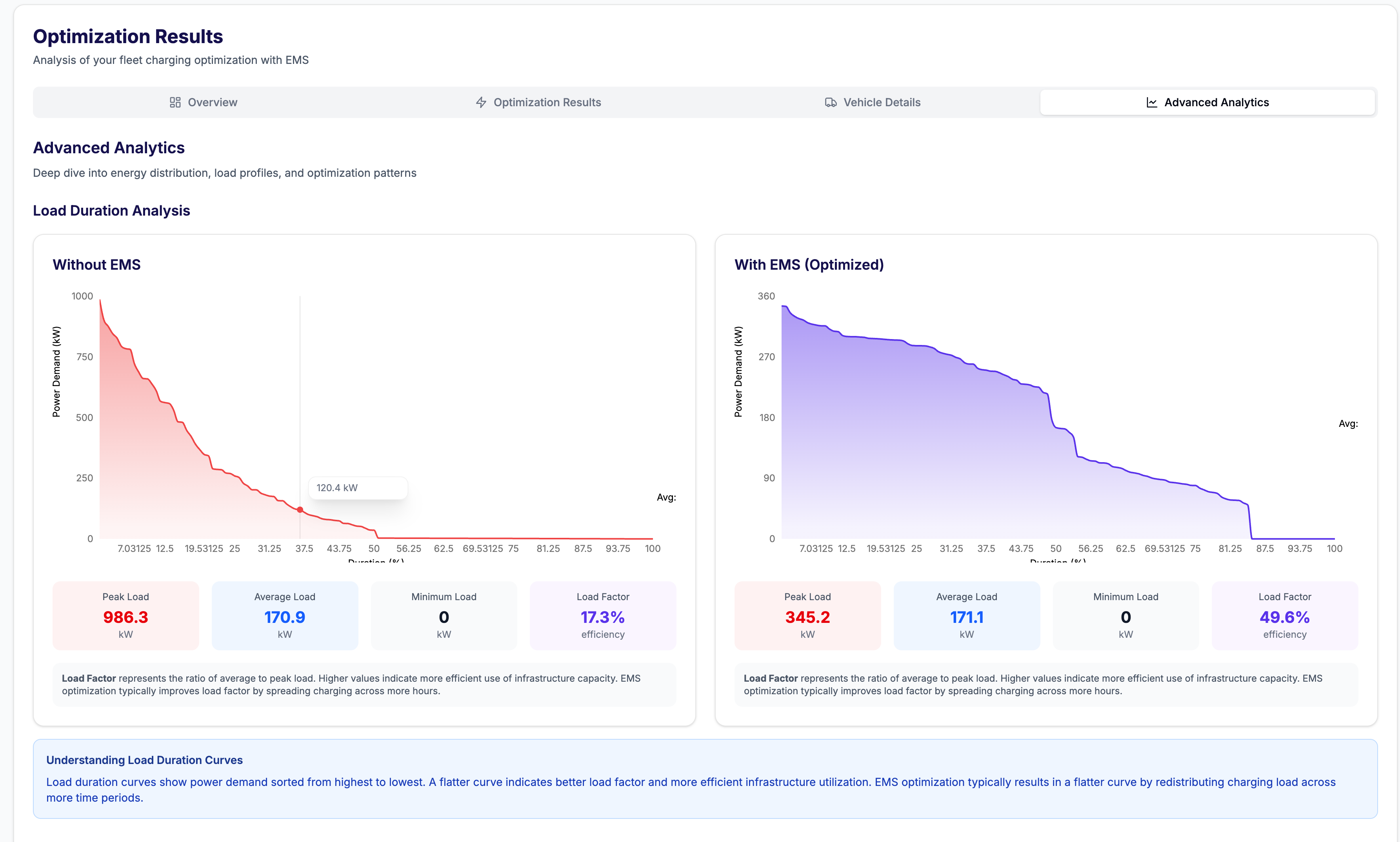The width and height of the screenshot is (1400, 842).
Task: Click the line chart Advanced Analytics icon
Action: pyautogui.click(x=1151, y=102)
